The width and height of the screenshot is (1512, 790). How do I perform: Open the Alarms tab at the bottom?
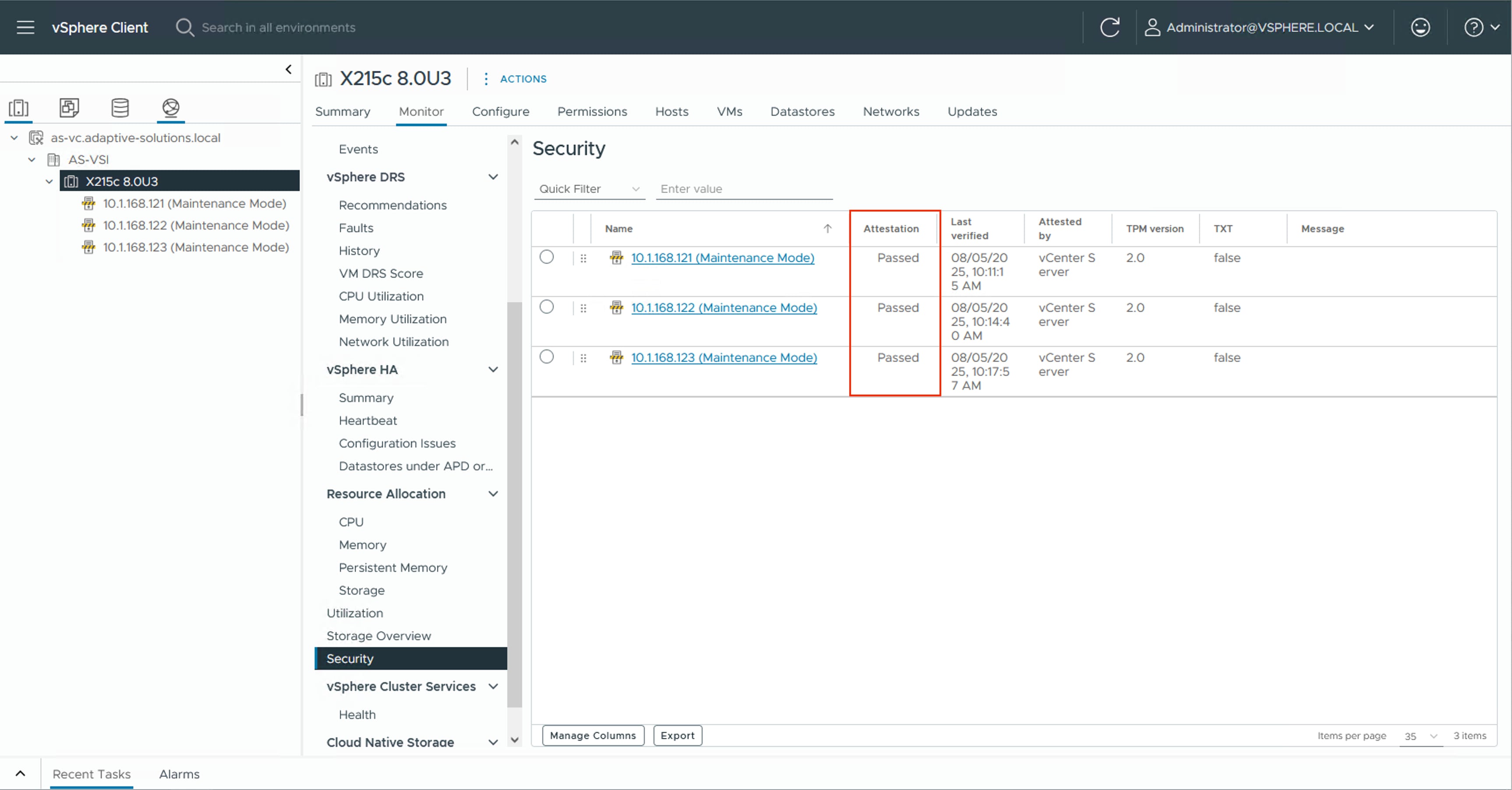(180, 773)
